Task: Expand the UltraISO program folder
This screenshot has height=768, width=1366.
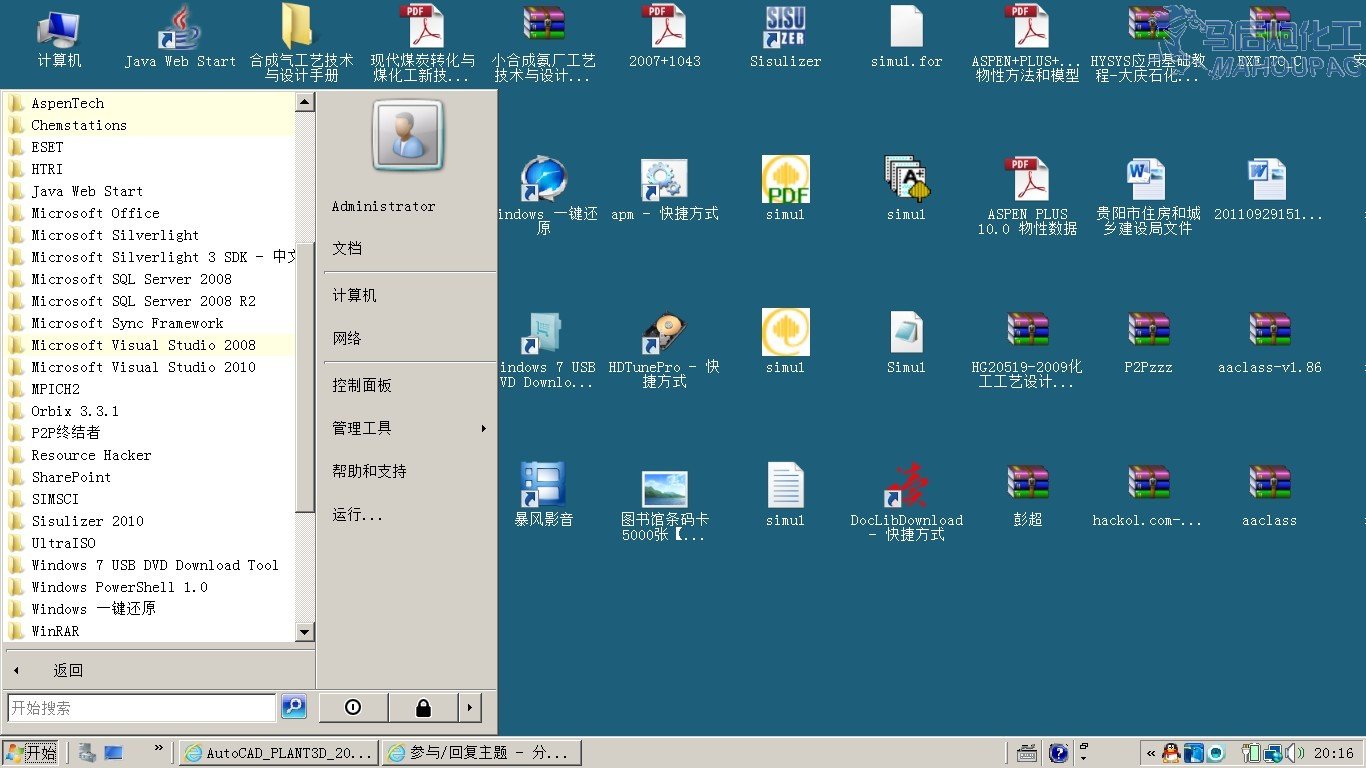Action: [x=151, y=543]
